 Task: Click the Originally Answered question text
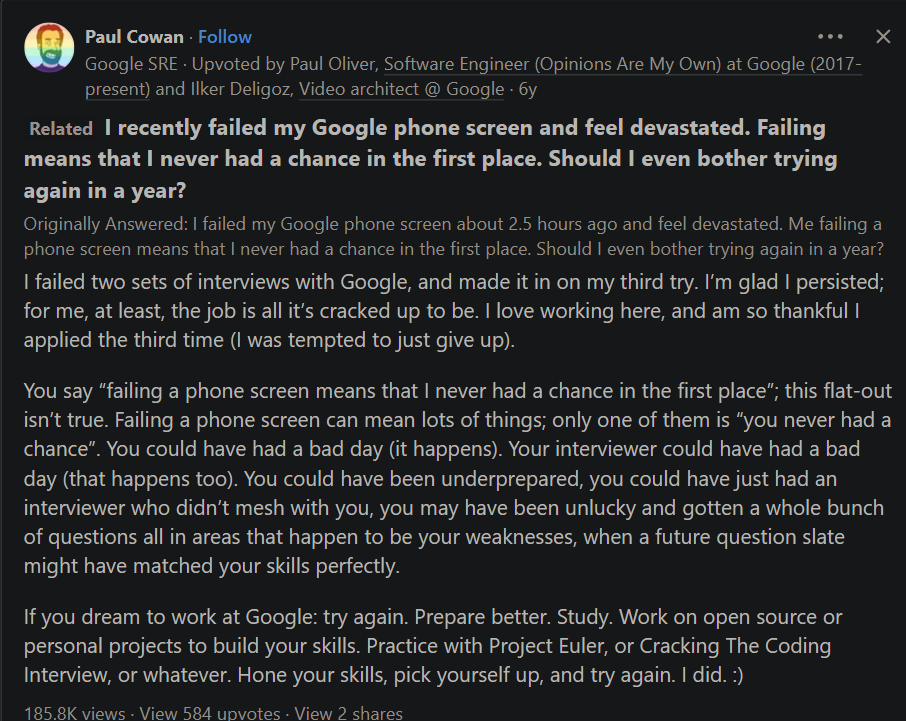click(454, 236)
